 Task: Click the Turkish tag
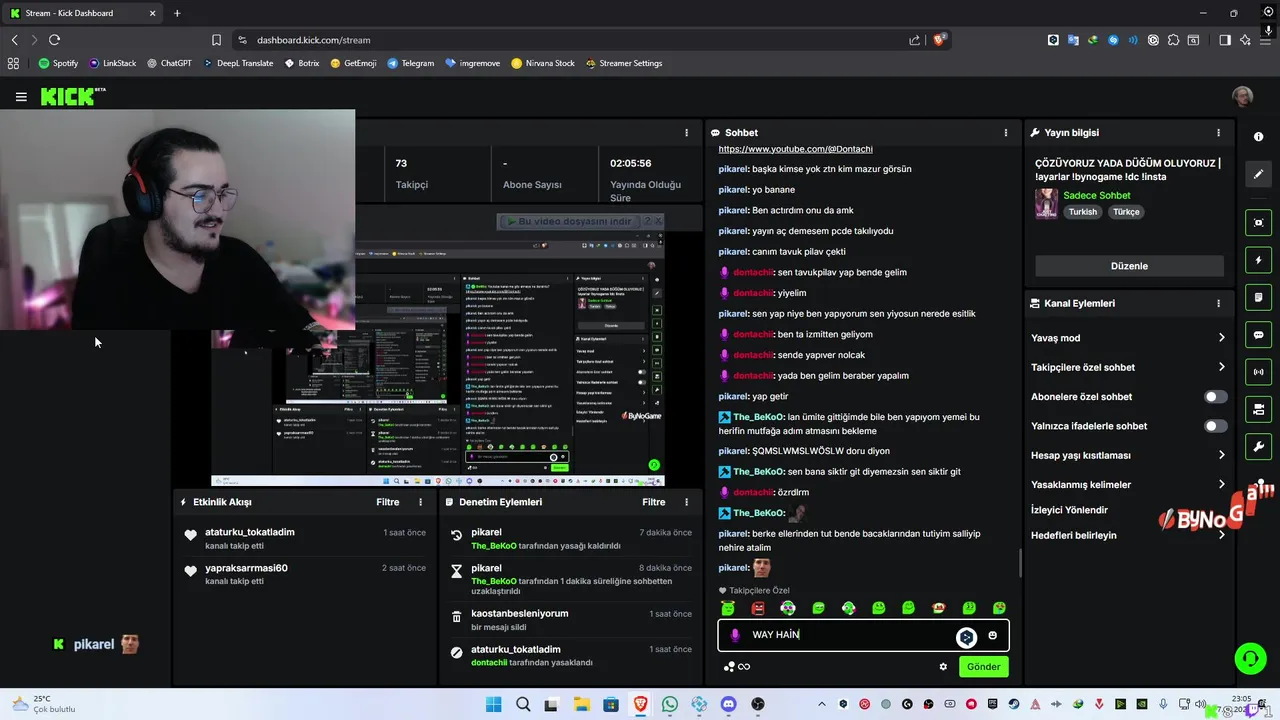[1082, 212]
